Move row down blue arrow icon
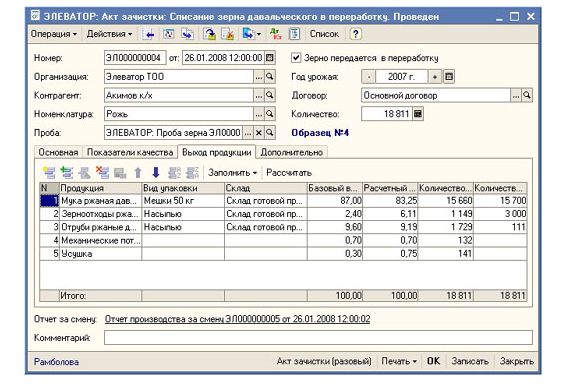This screenshot has width=570, height=389. click(156, 173)
